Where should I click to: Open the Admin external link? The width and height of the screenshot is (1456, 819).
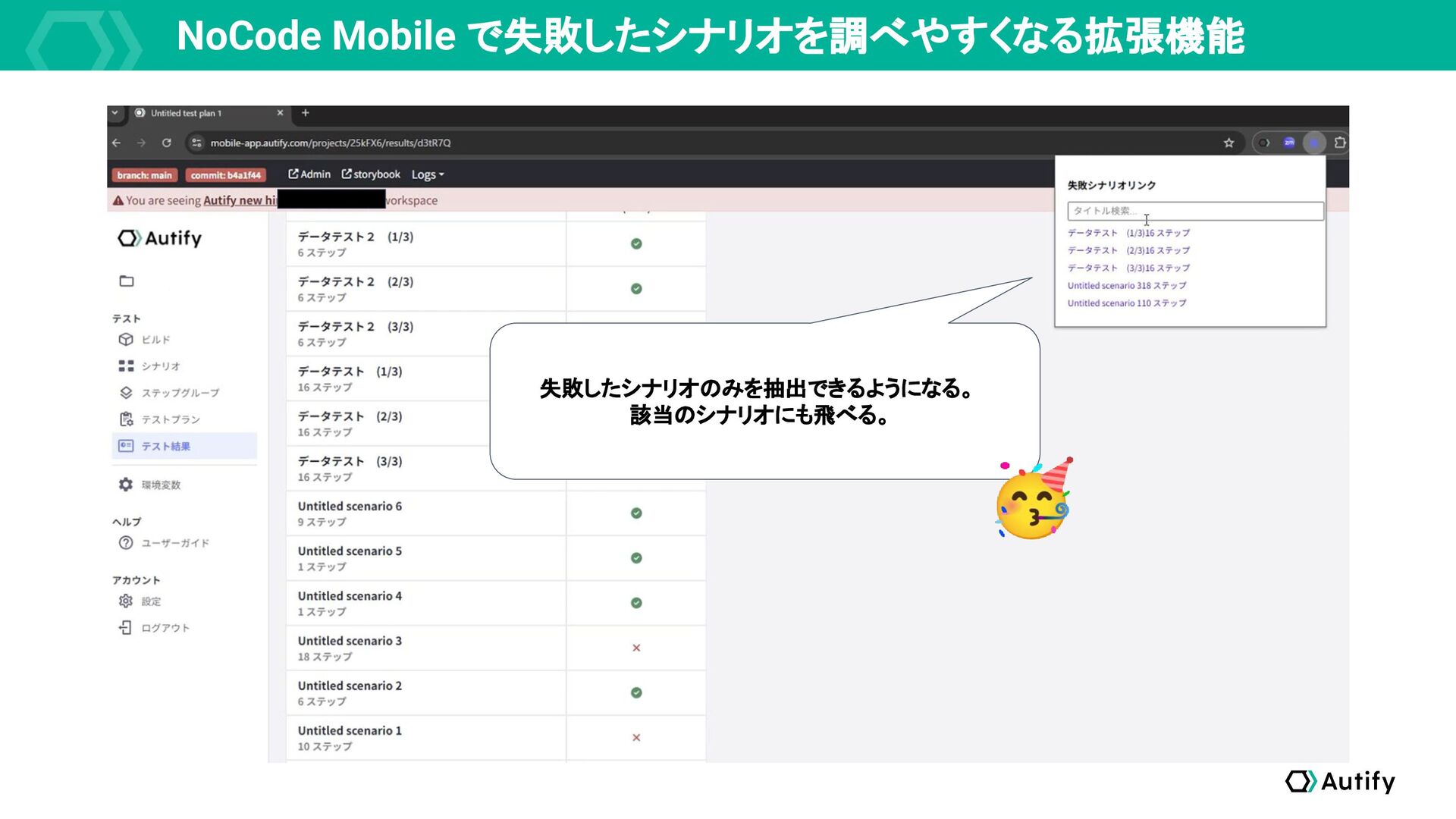pyautogui.click(x=309, y=174)
